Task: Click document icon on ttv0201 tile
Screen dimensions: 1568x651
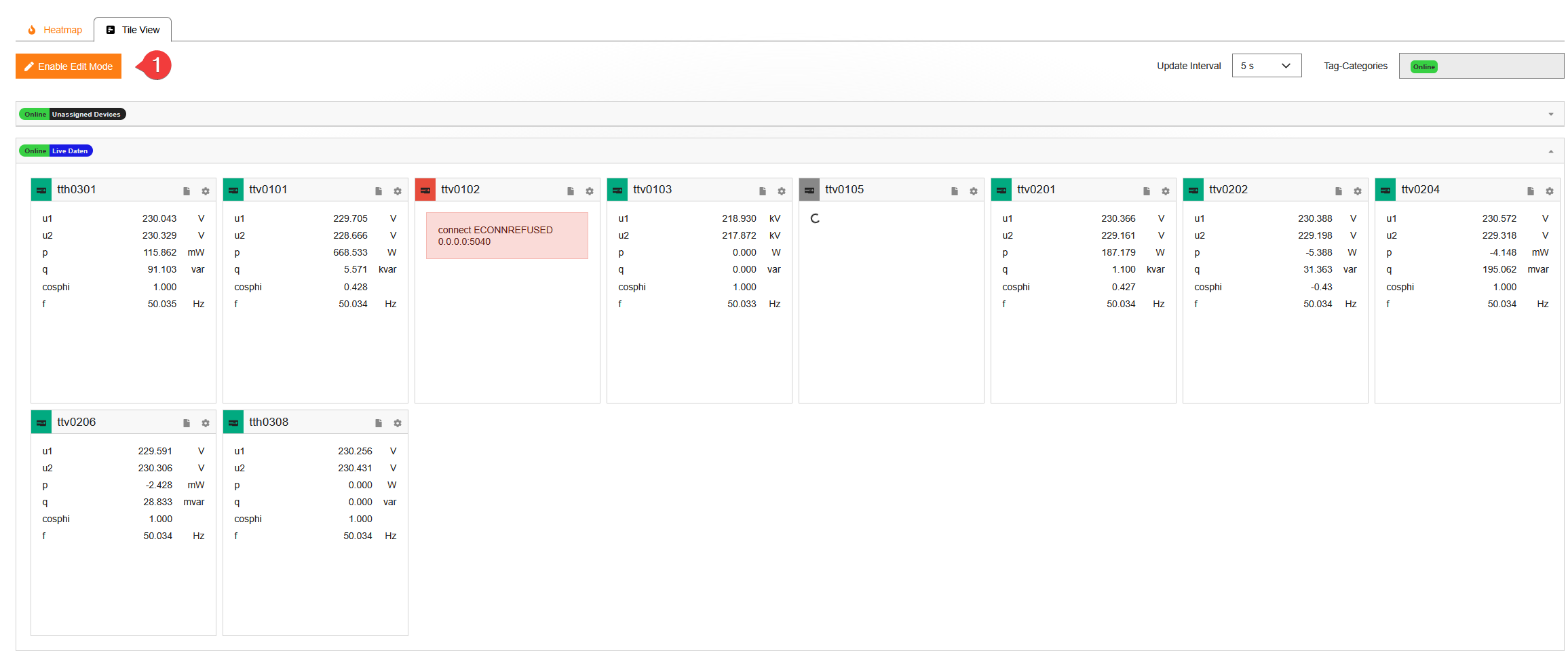Action: [1147, 191]
